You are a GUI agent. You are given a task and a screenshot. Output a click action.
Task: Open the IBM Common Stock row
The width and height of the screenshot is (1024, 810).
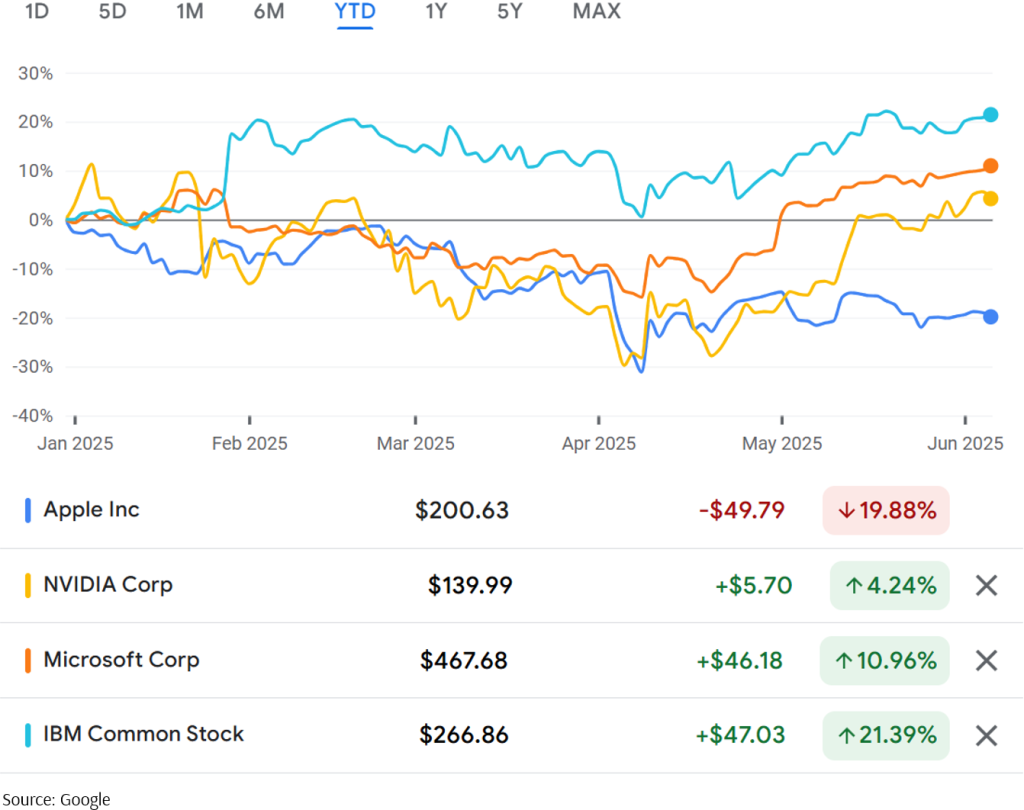(143, 734)
